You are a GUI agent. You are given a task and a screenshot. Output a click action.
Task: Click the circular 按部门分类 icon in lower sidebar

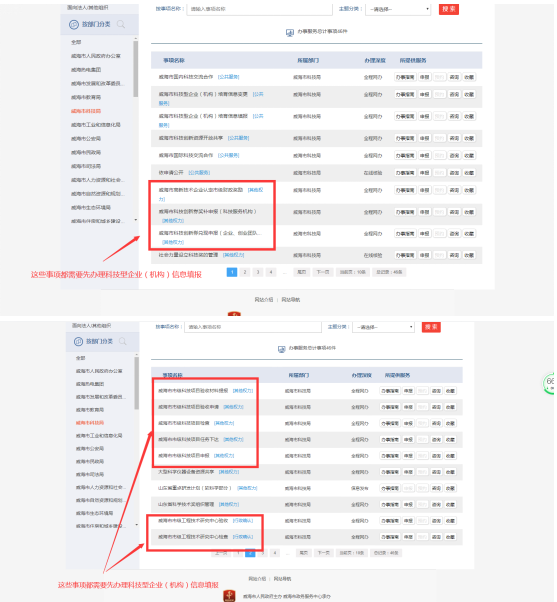point(78,341)
